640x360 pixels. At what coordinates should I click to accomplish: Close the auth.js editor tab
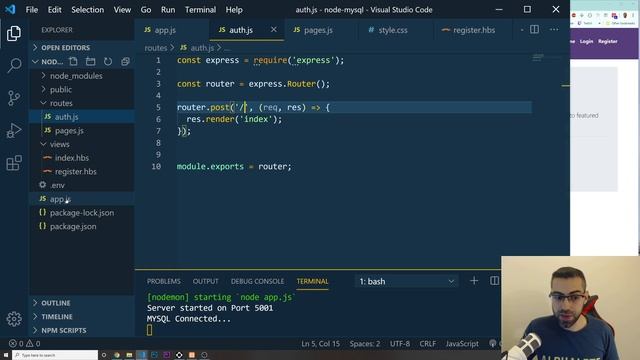pos(273,29)
